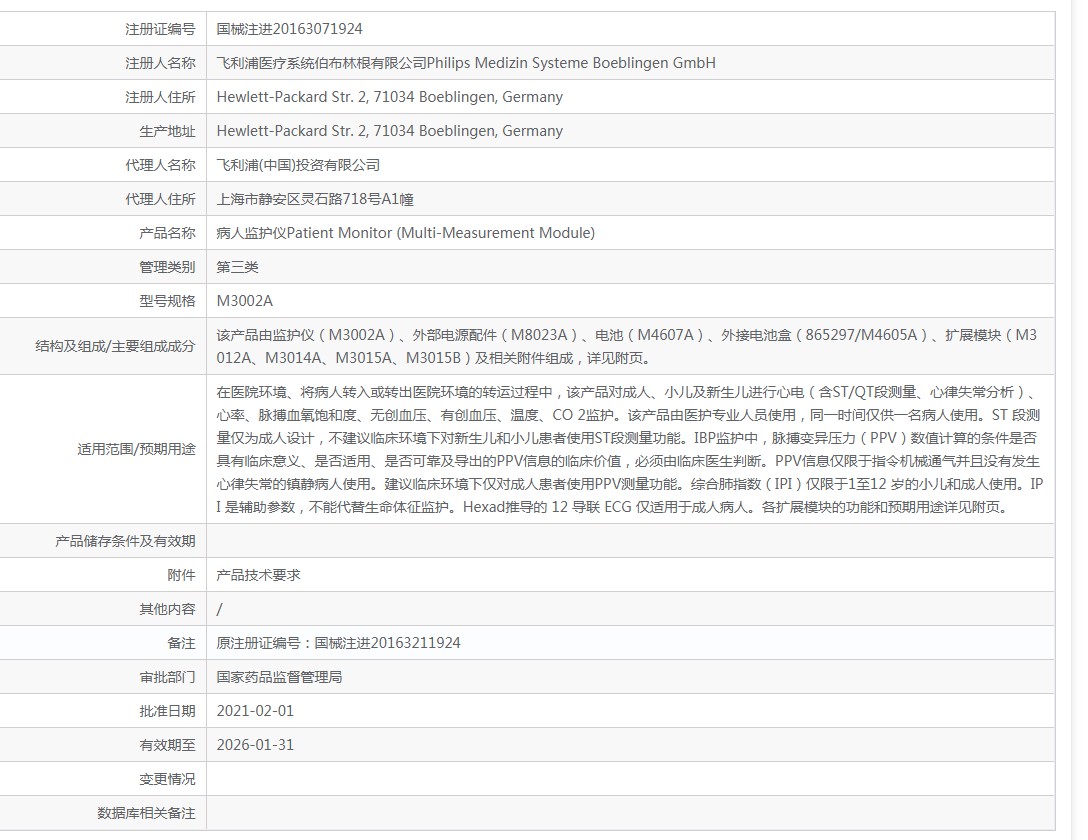Select registrant name Philips Medizin Systeme Boeblingen GmbH
This screenshot has width=1088, height=840.
571,63
